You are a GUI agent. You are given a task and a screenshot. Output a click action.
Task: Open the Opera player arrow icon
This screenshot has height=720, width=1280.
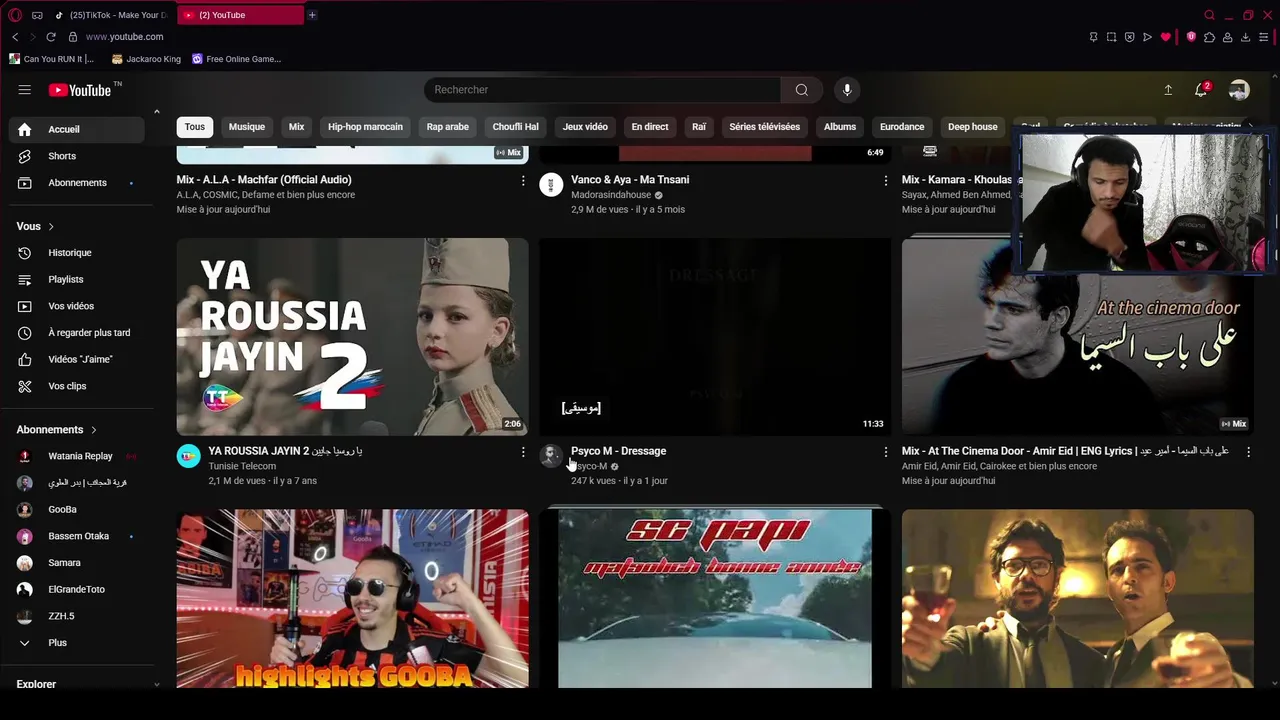click(x=1147, y=37)
